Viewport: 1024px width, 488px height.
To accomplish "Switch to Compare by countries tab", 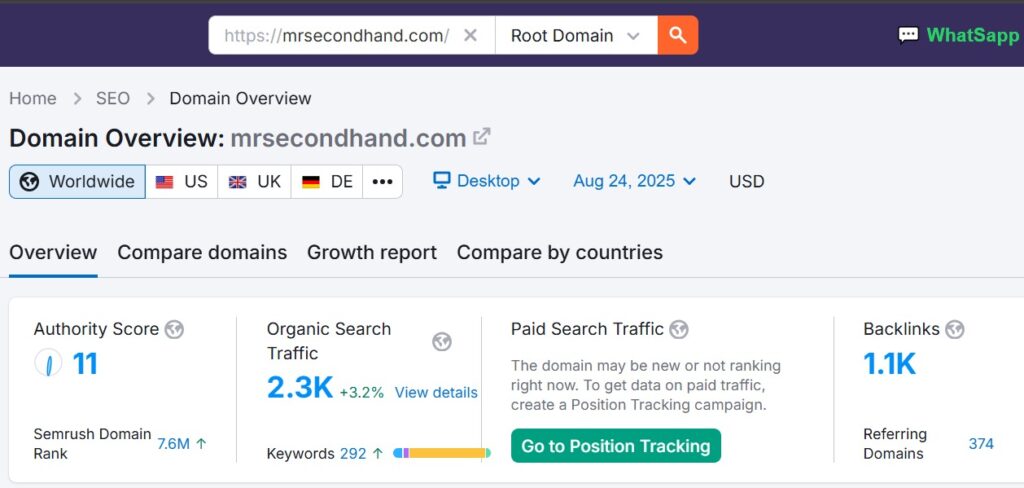I will tap(560, 253).
